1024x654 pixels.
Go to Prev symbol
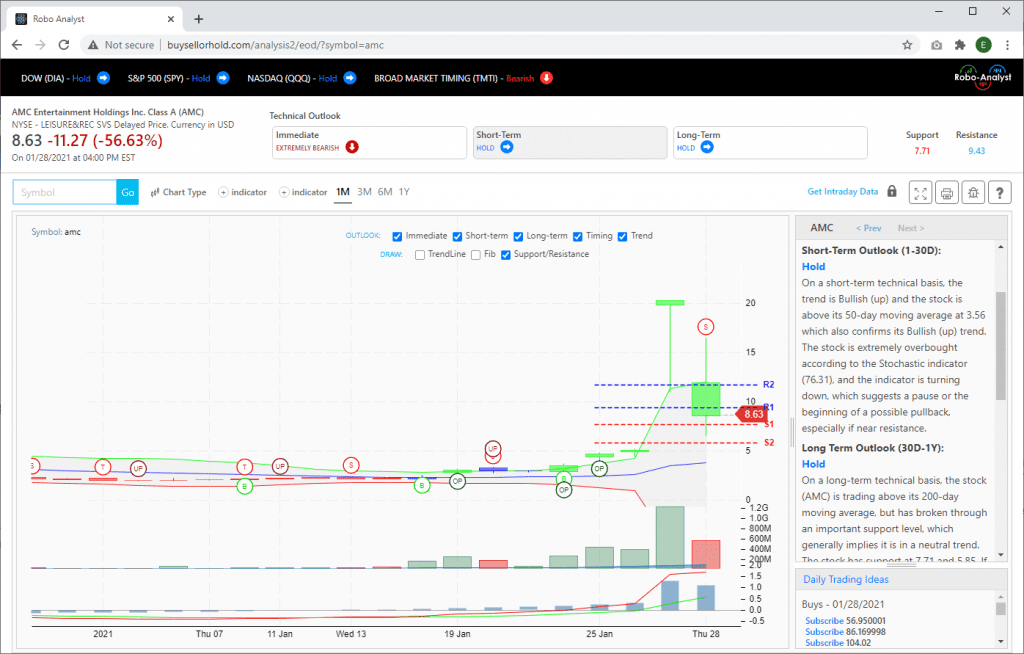pos(869,228)
